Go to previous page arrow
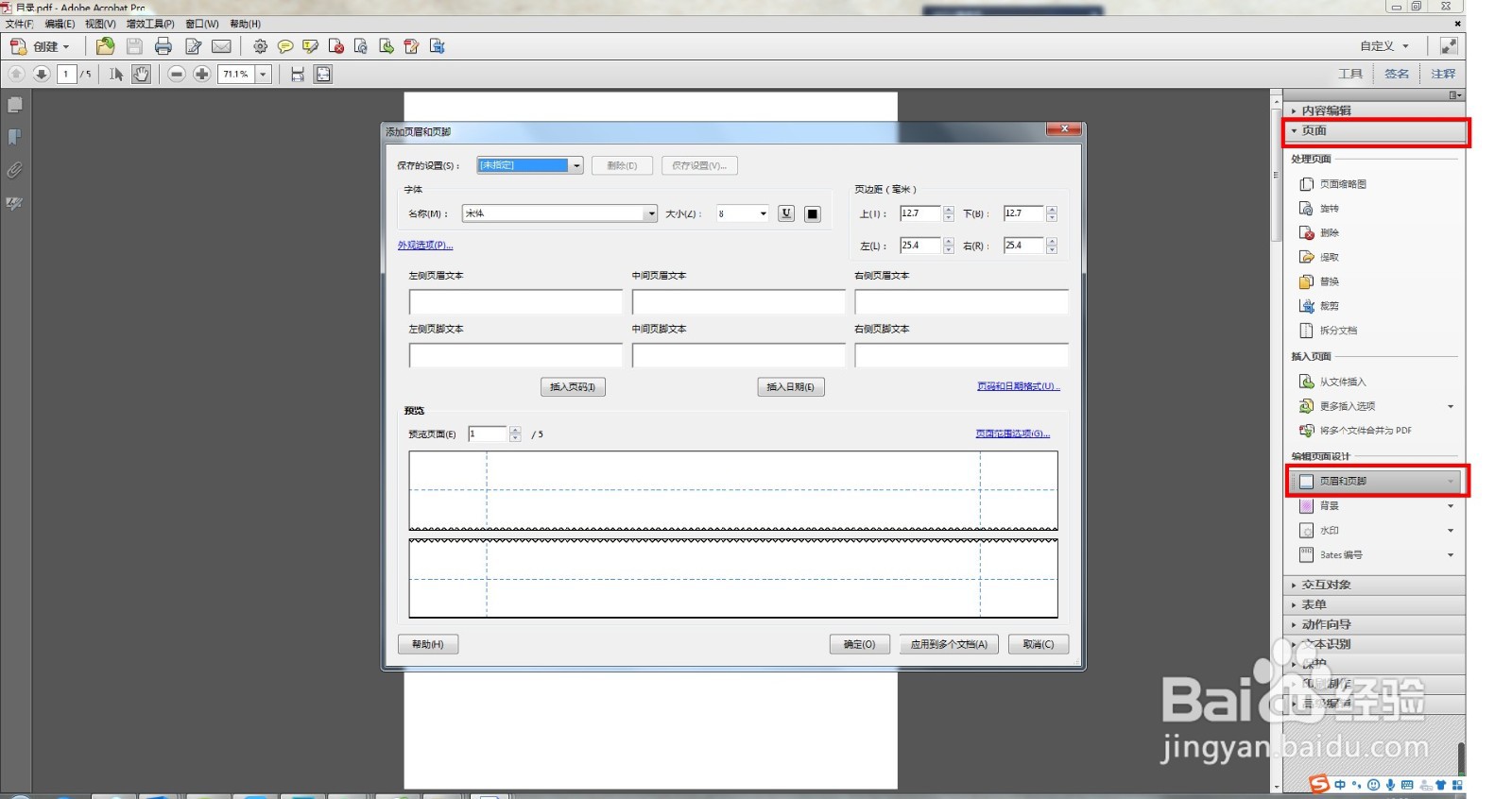This screenshot has height=799, width=1512. pos(16,74)
